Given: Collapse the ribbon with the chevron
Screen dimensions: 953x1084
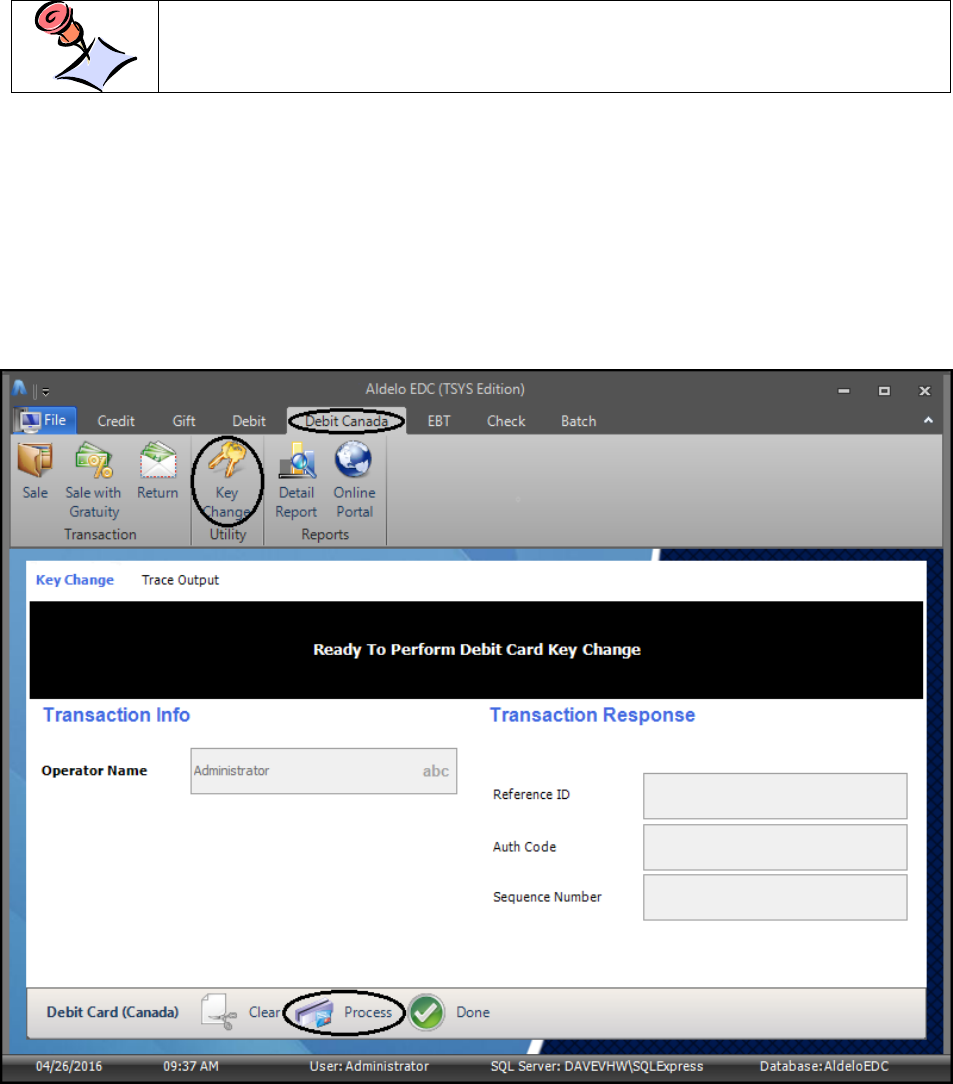Looking at the screenshot, I should pos(928,420).
